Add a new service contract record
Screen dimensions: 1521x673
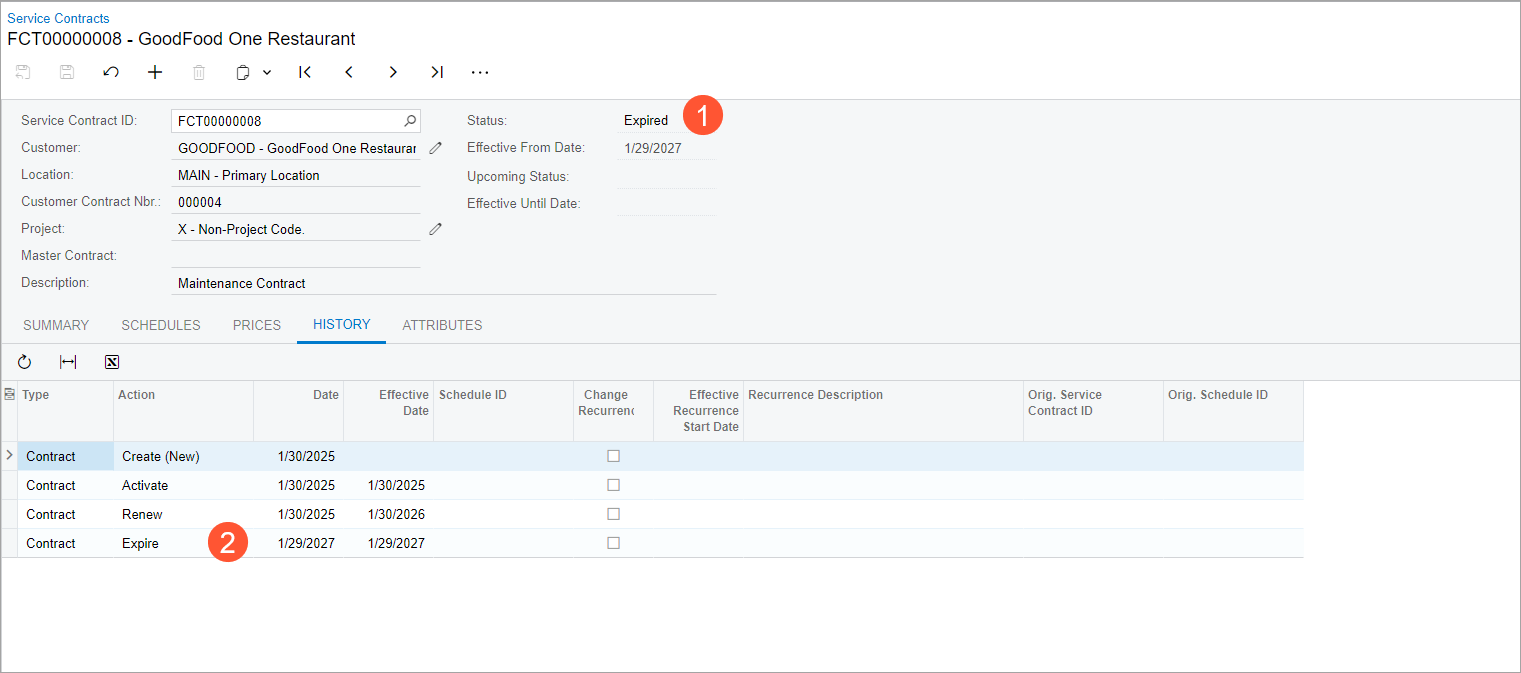click(x=155, y=72)
